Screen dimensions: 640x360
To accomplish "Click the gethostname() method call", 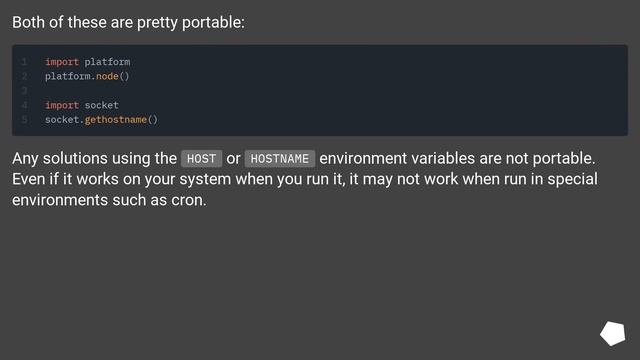I will tap(121, 120).
